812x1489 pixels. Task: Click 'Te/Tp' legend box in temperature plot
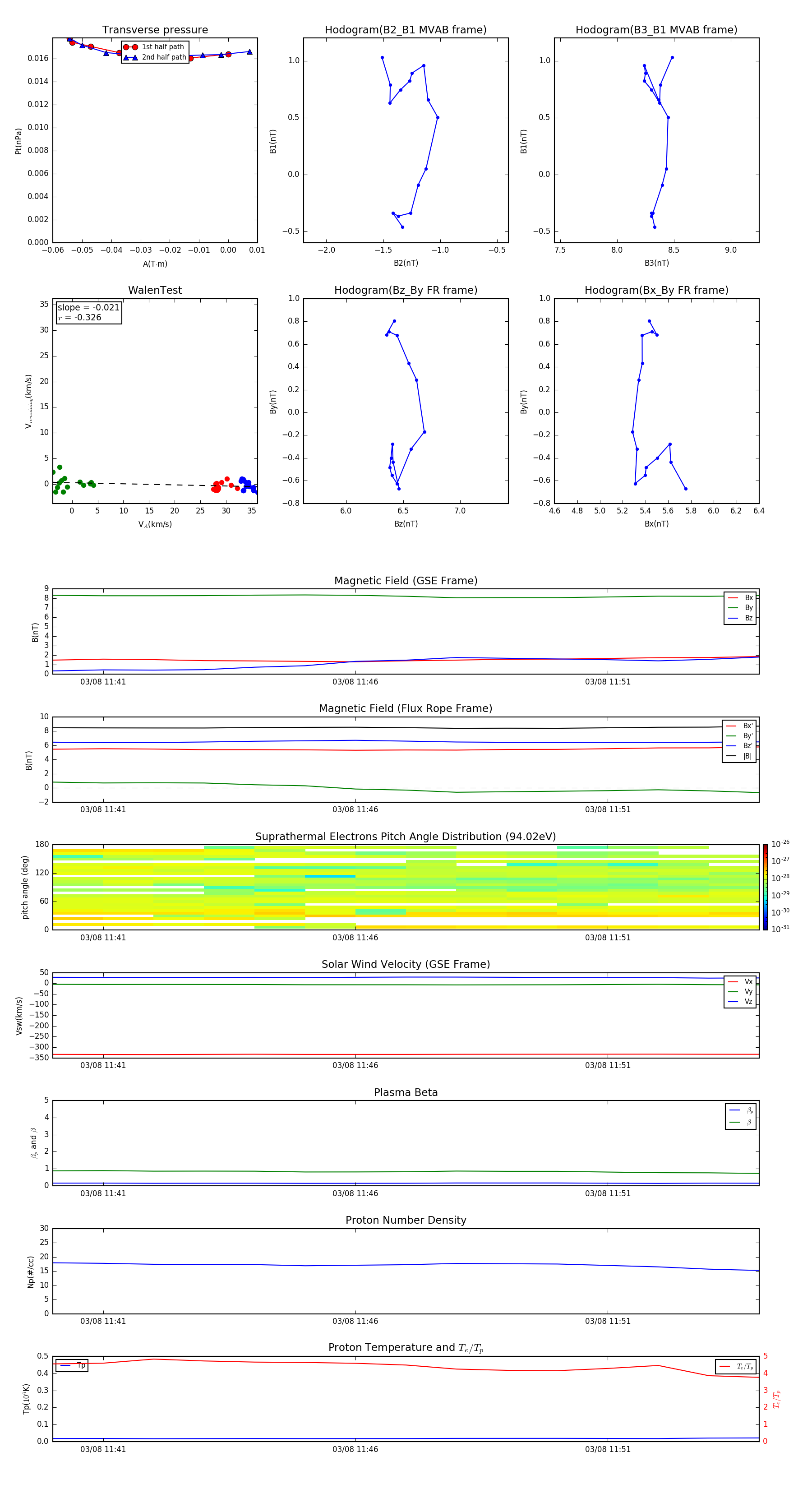point(735,1366)
